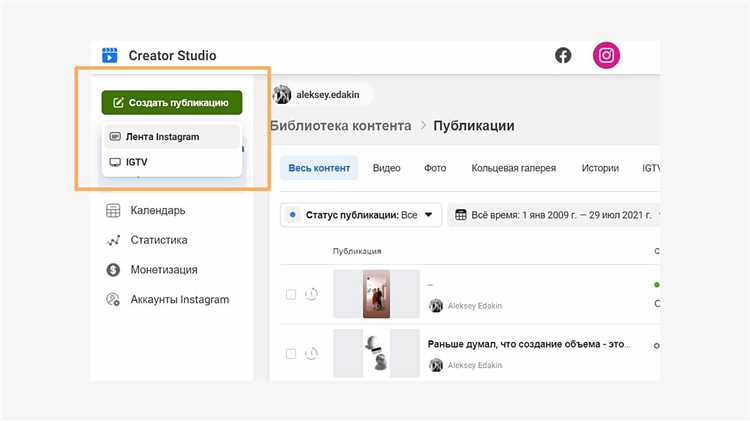
Task: Open Монетизация in the sidebar
Action: [164, 270]
